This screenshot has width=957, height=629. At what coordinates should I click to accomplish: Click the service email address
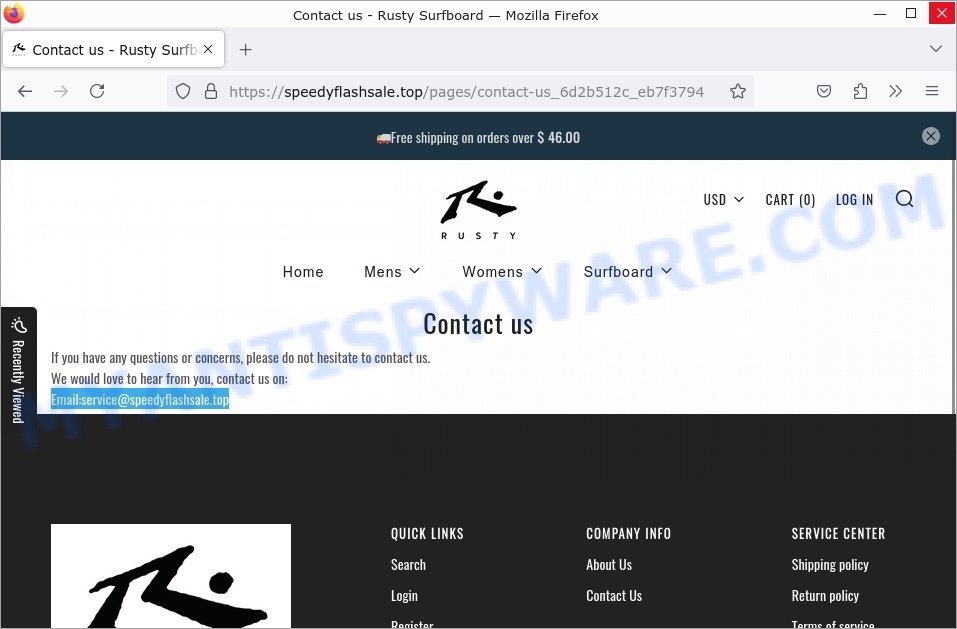(x=155, y=400)
